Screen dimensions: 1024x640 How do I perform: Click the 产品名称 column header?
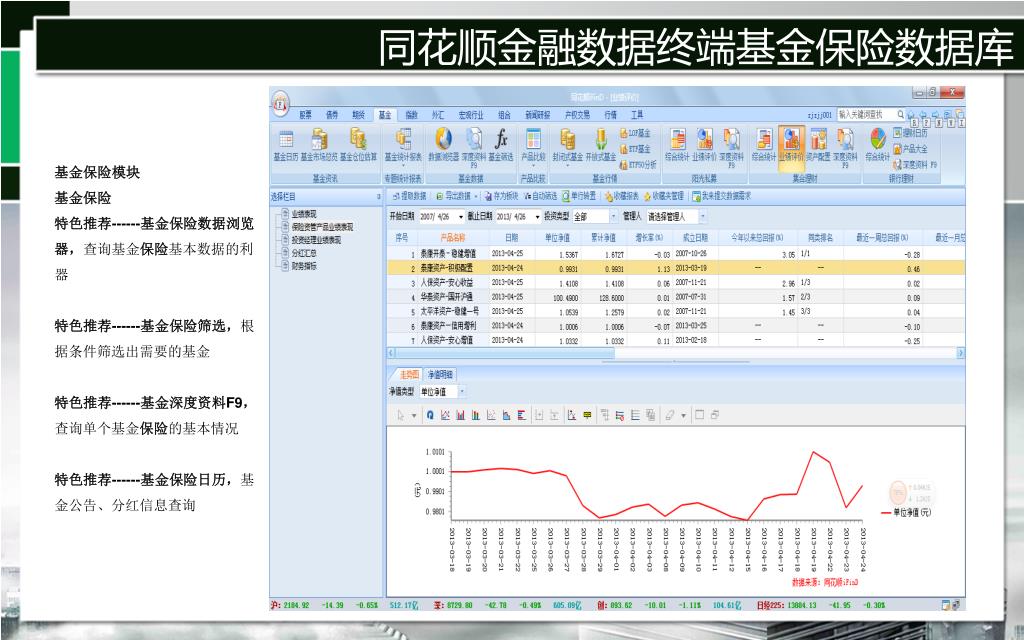pyautogui.click(x=453, y=238)
